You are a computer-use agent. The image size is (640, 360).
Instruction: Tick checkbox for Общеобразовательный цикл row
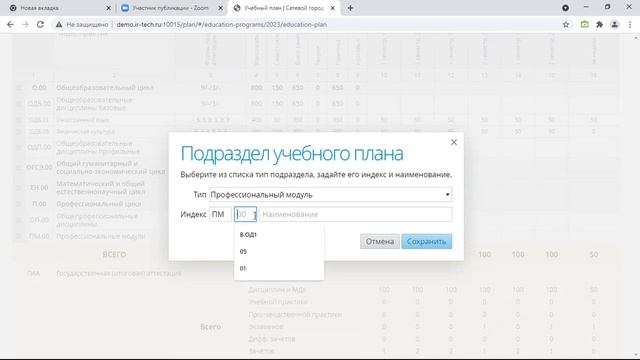(19, 88)
